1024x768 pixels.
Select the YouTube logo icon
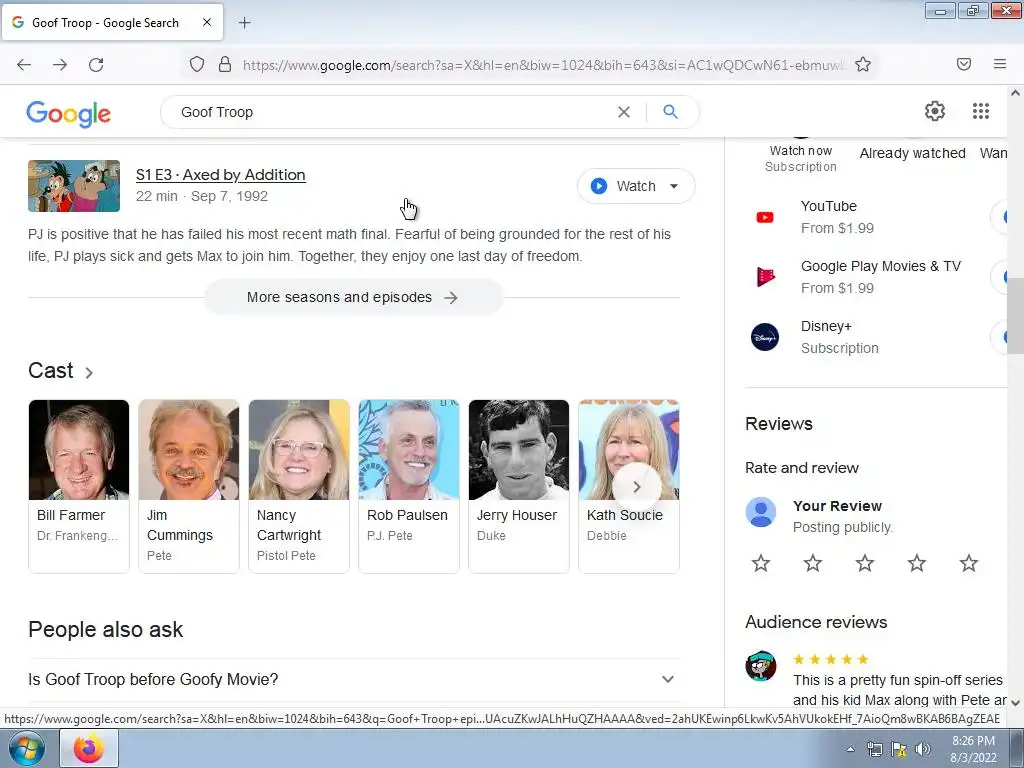(x=765, y=217)
